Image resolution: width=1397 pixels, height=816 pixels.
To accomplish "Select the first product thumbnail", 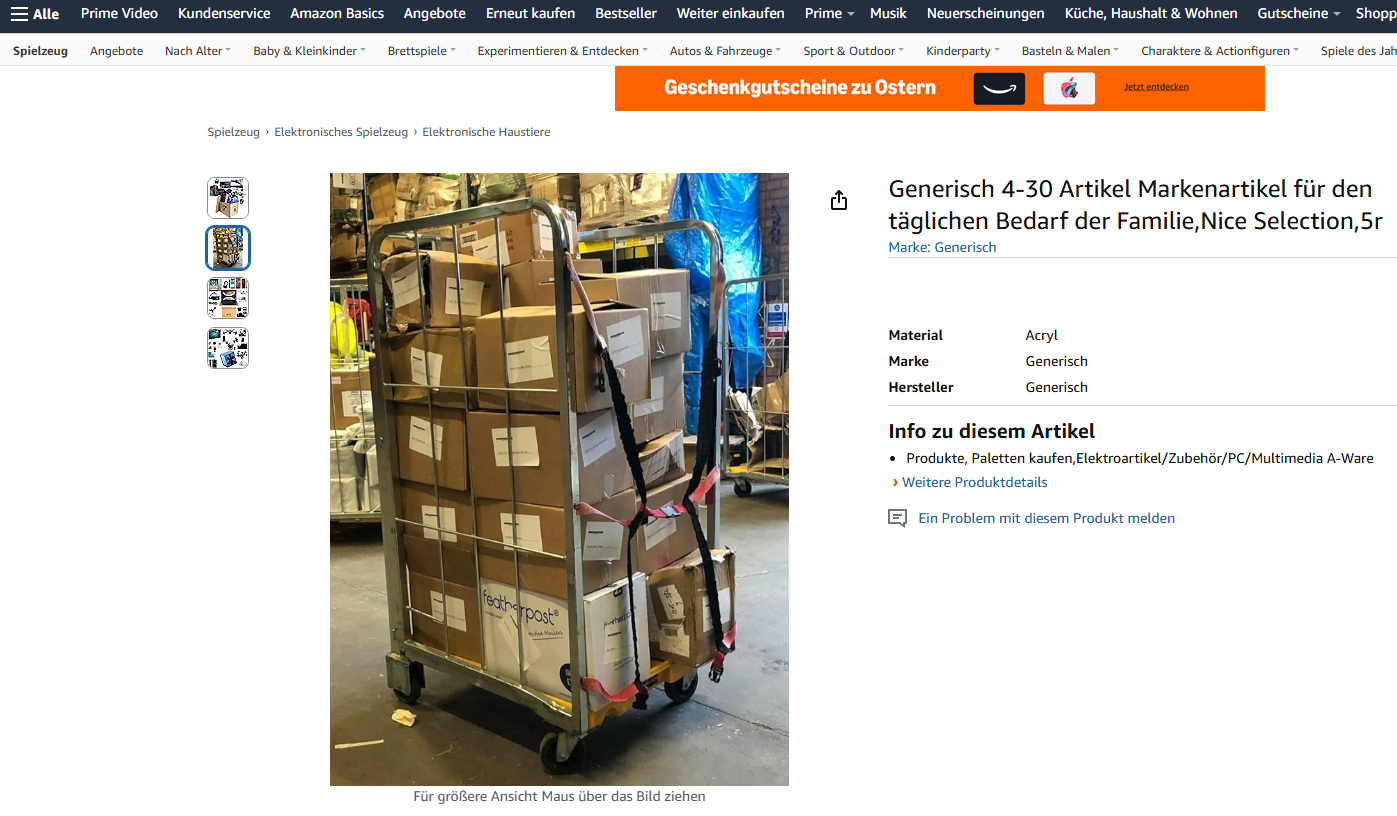I will tap(228, 198).
